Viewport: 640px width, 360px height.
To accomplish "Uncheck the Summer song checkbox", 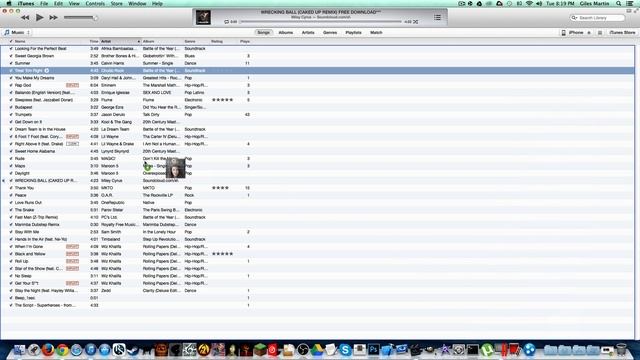I will tap(11, 63).
